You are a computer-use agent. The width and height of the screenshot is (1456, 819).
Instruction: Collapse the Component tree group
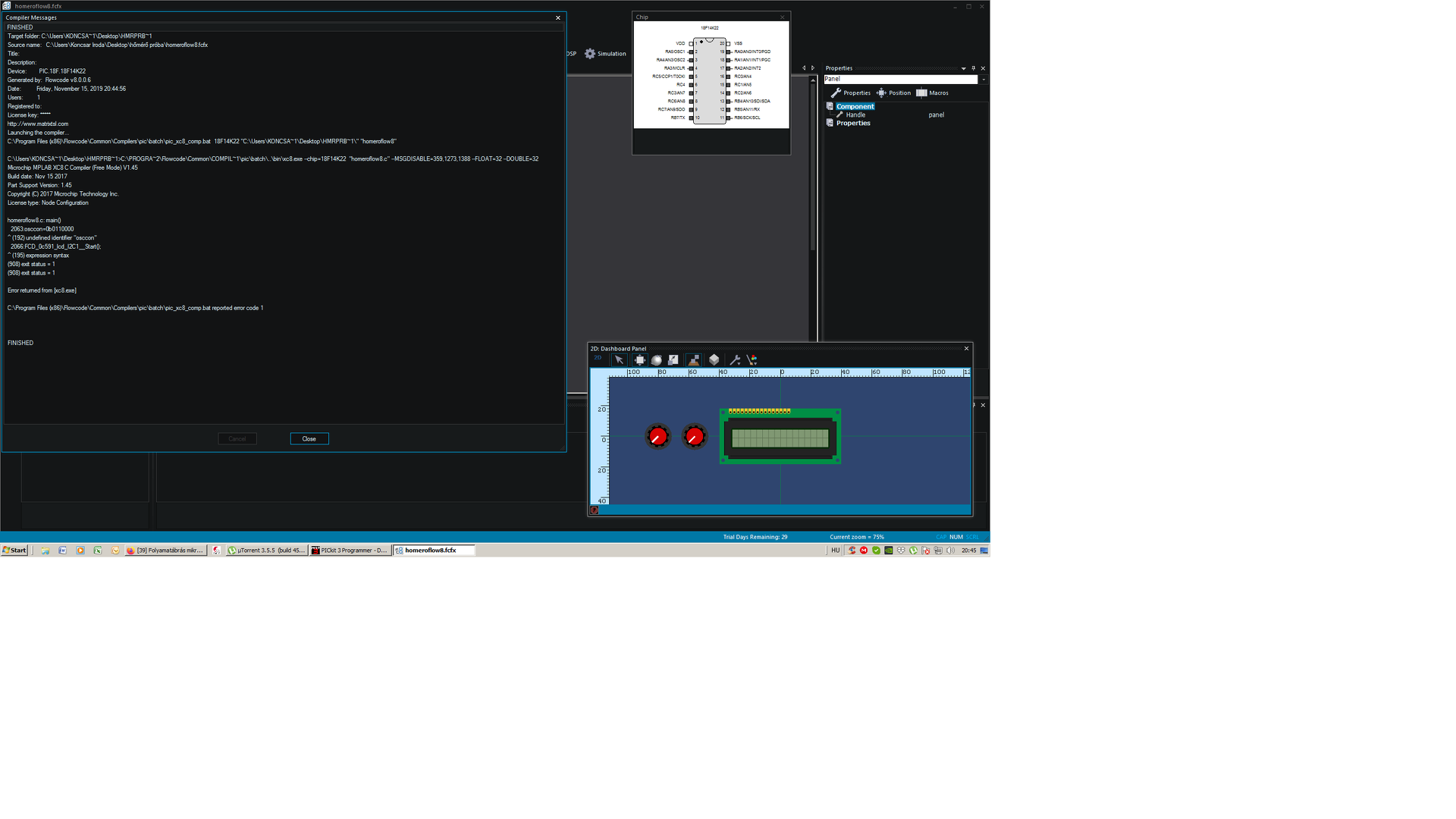tap(830, 107)
